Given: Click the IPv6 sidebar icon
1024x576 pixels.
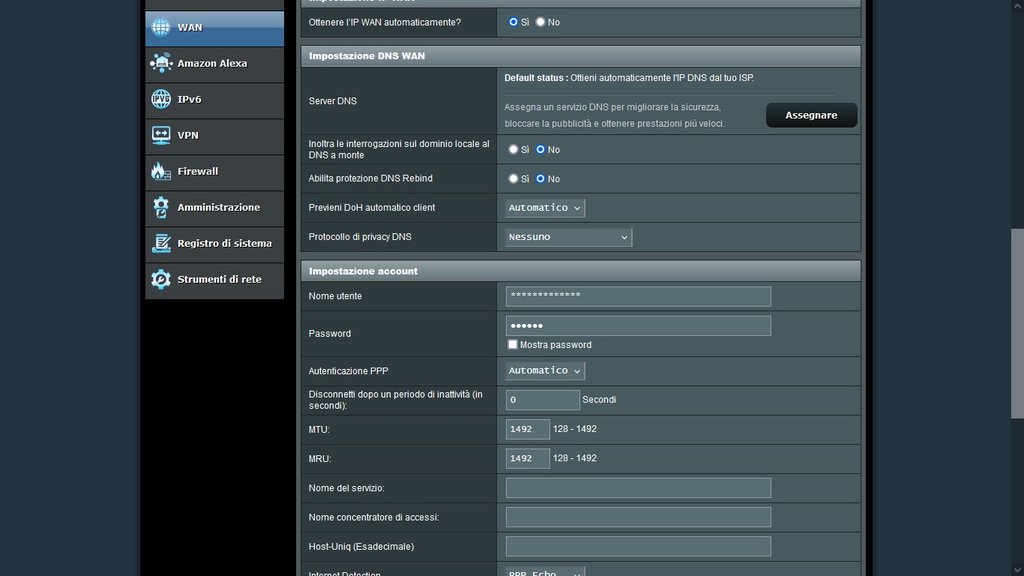Looking at the screenshot, I should (160, 99).
